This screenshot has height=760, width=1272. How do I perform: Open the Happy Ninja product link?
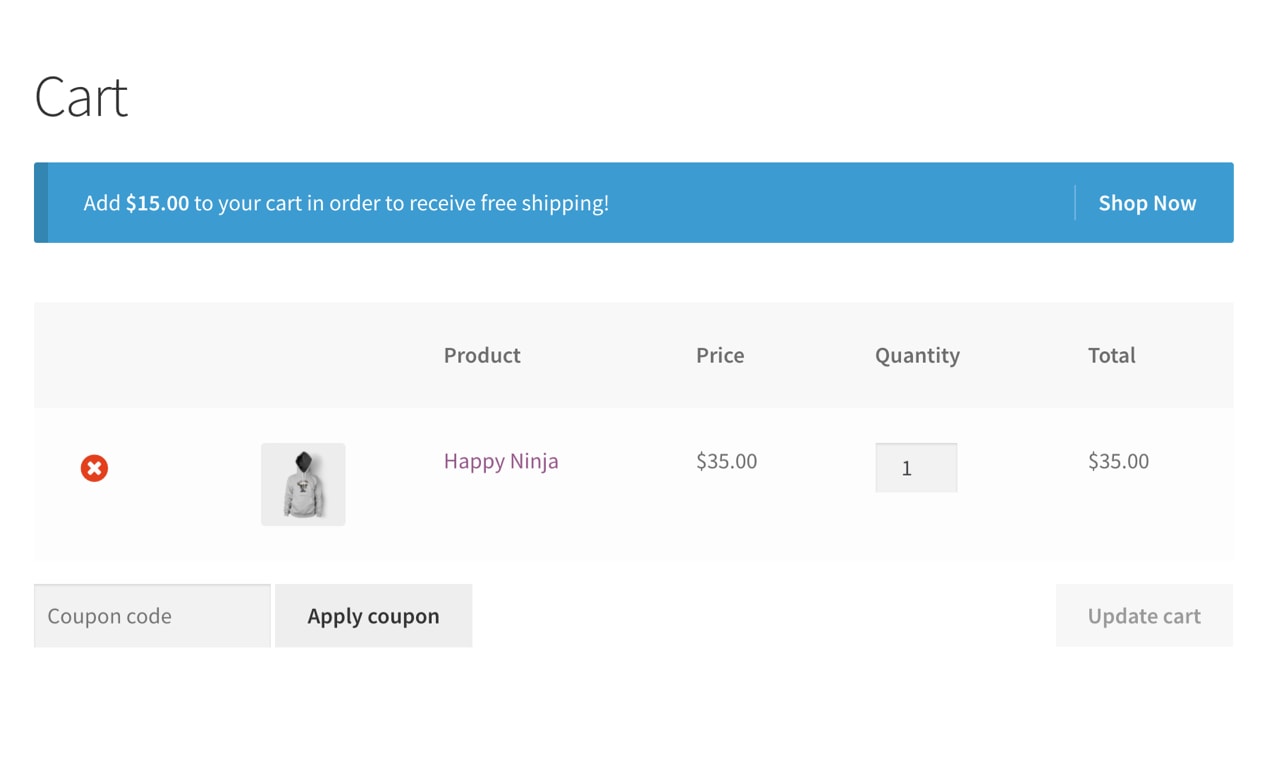click(501, 461)
